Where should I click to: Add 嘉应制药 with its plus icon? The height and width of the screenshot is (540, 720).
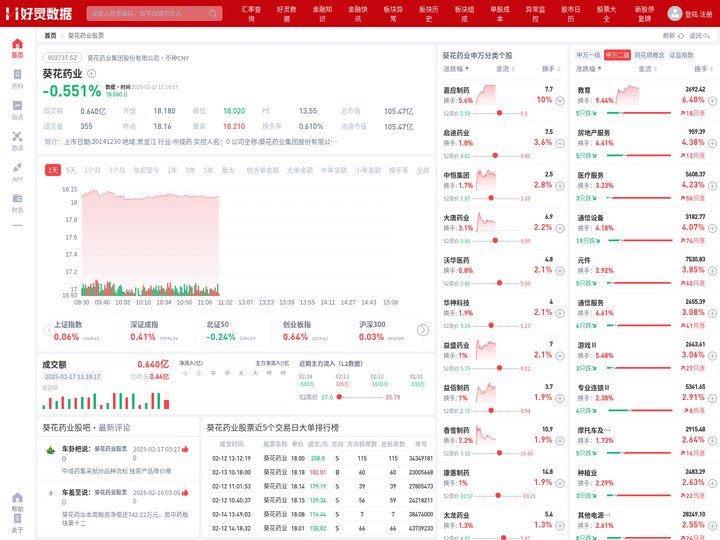click(x=560, y=101)
